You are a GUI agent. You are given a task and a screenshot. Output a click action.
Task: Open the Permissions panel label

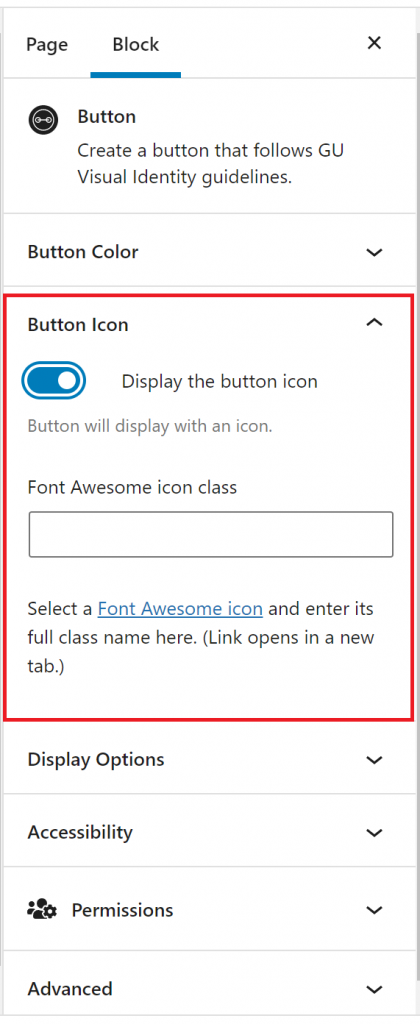(122, 910)
